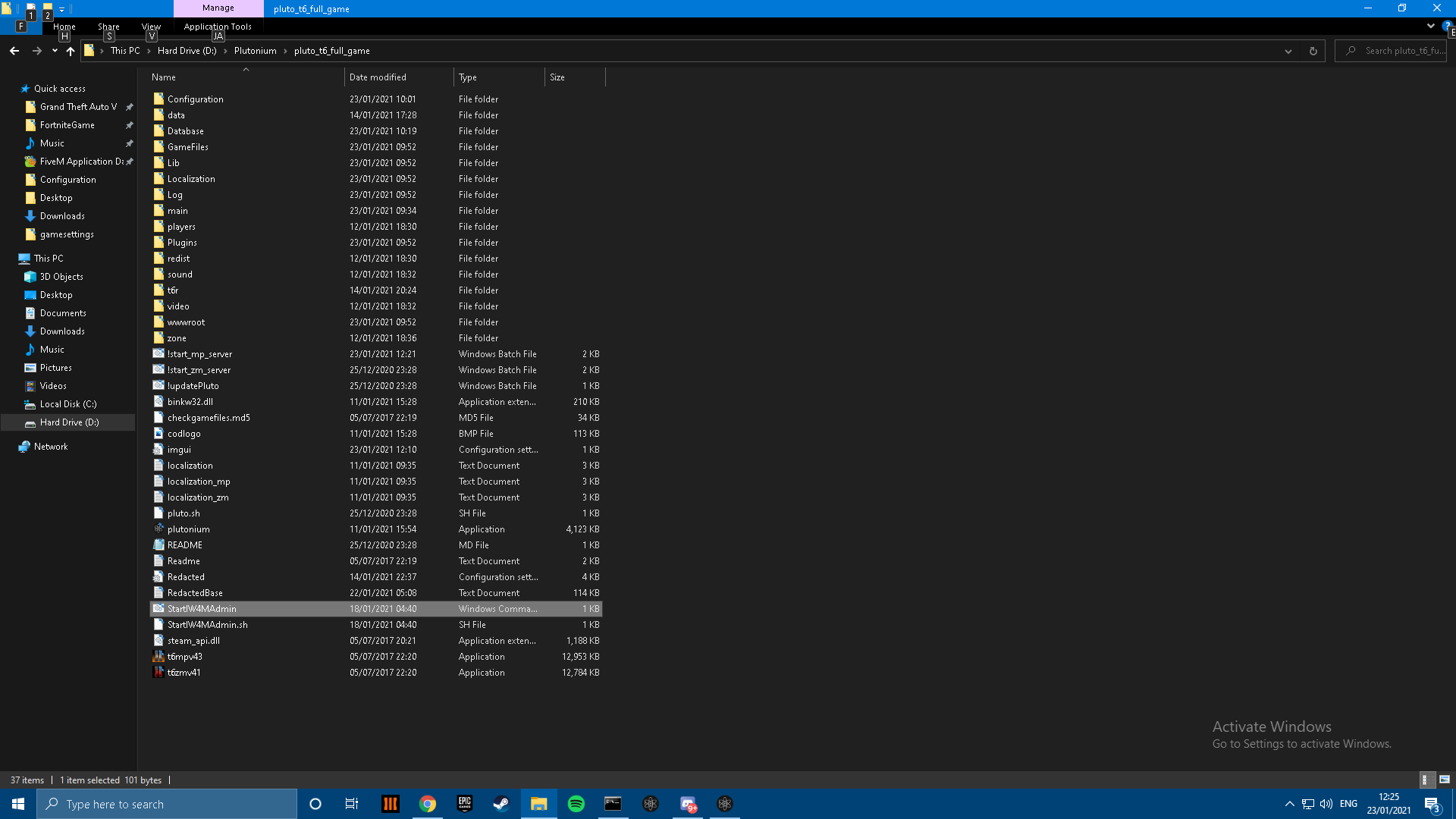Click the ENG language indicator

point(1348,804)
